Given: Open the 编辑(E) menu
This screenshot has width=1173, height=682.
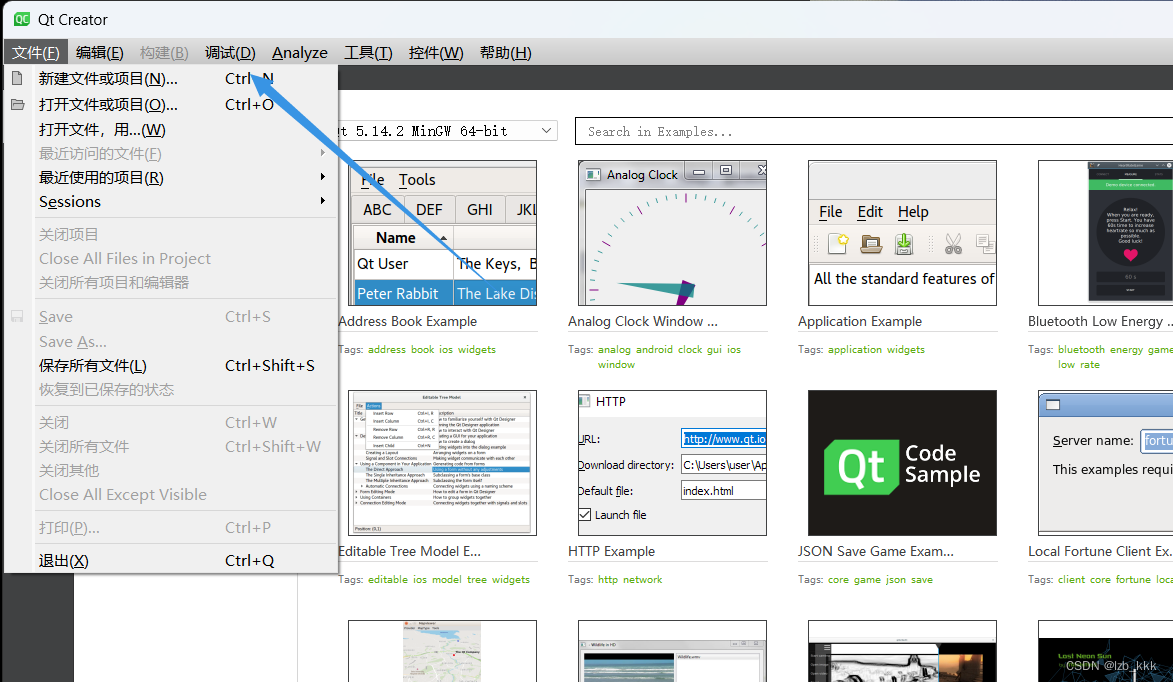Looking at the screenshot, I should click(99, 52).
